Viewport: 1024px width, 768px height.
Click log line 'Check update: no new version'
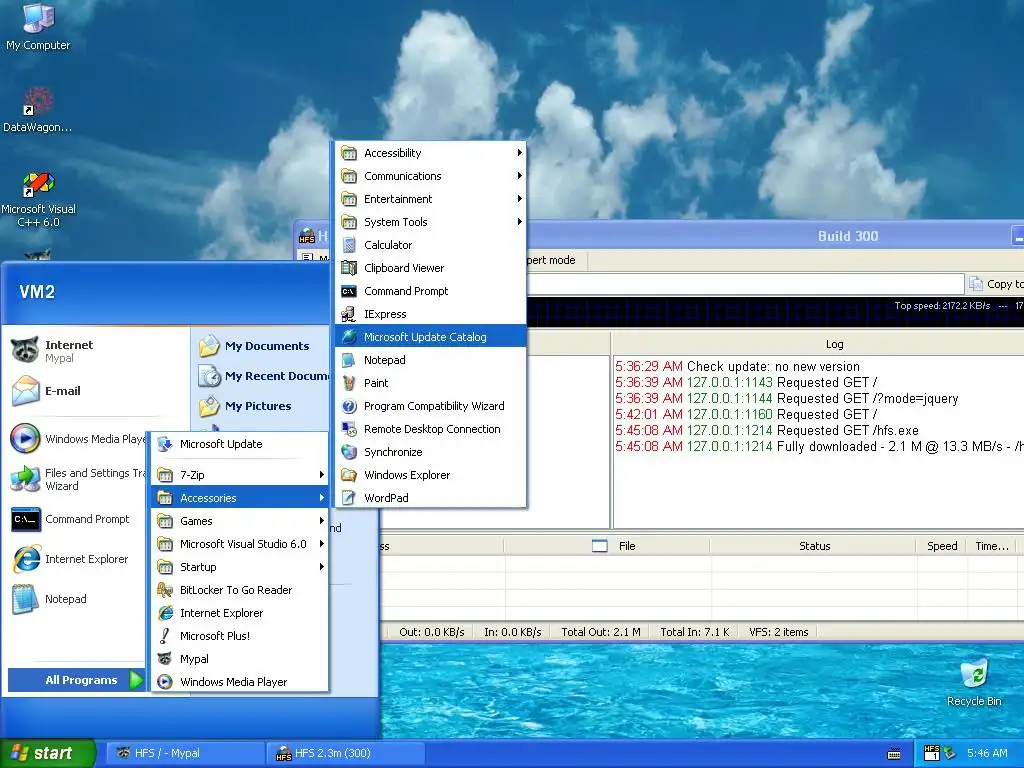[737, 366]
